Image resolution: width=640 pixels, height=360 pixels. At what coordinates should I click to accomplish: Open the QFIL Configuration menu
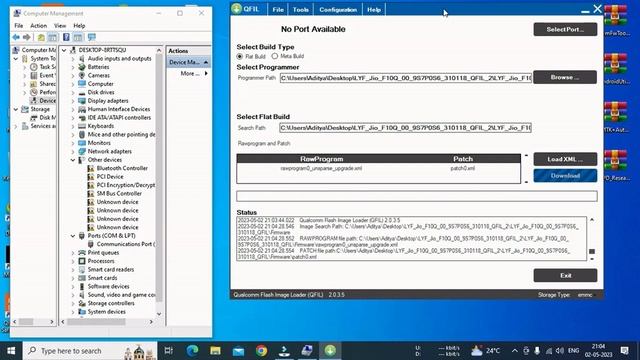coord(338,9)
